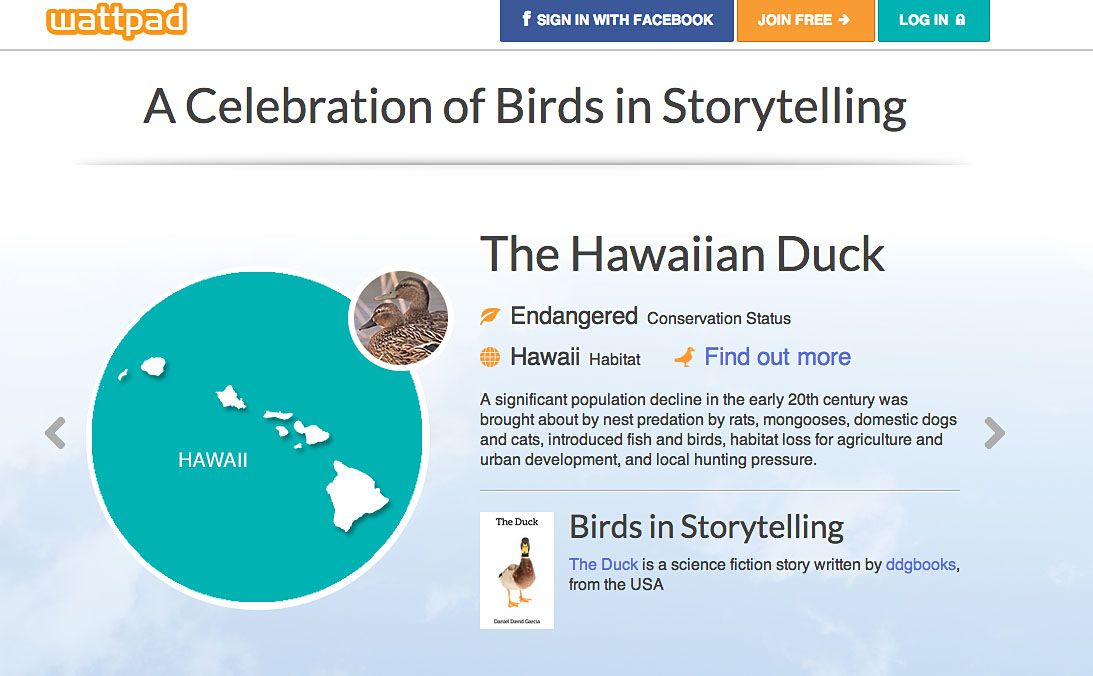Open the ddgbooks author profile link
This screenshot has width=1093, height=676.
click(x=920, y=564)
